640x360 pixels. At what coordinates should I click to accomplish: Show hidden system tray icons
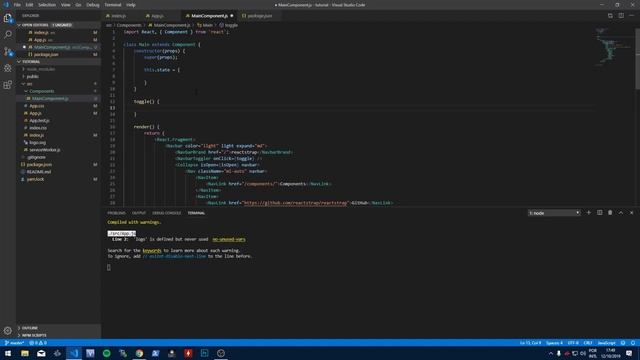click(551, 353)
